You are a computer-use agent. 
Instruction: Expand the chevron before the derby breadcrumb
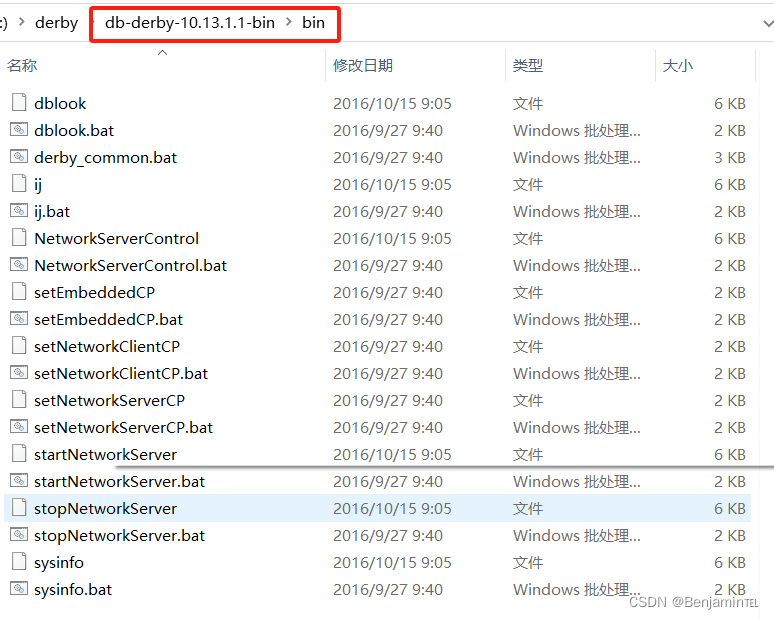coord(22,22)
